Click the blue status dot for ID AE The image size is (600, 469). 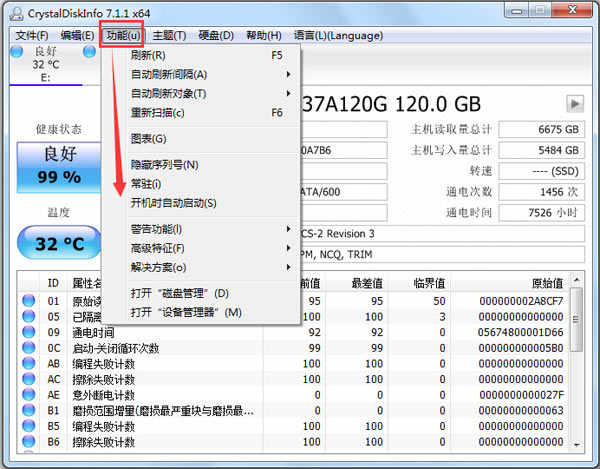click(x=29, y=394)
